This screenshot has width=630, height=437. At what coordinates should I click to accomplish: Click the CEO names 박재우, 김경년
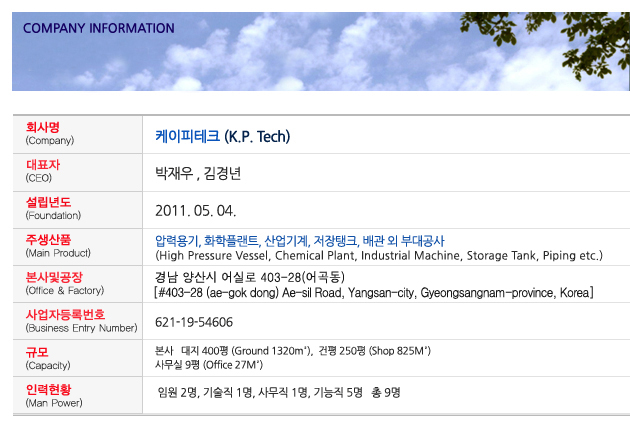point(198,173)
